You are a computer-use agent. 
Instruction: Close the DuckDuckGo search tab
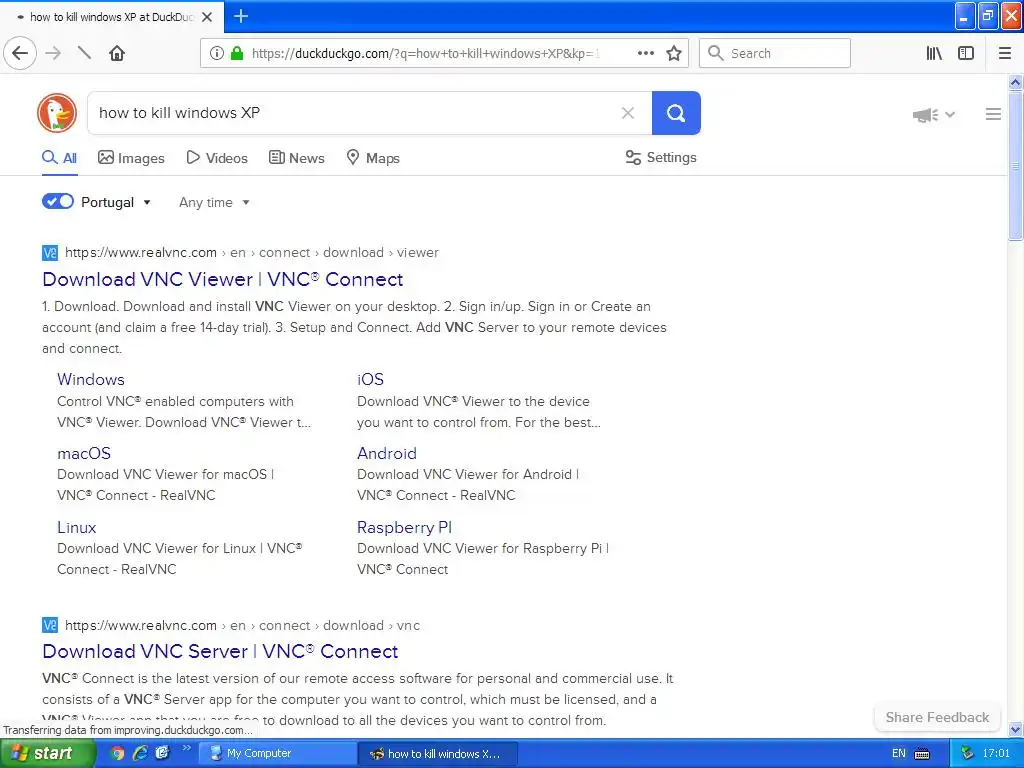(207, 17)
